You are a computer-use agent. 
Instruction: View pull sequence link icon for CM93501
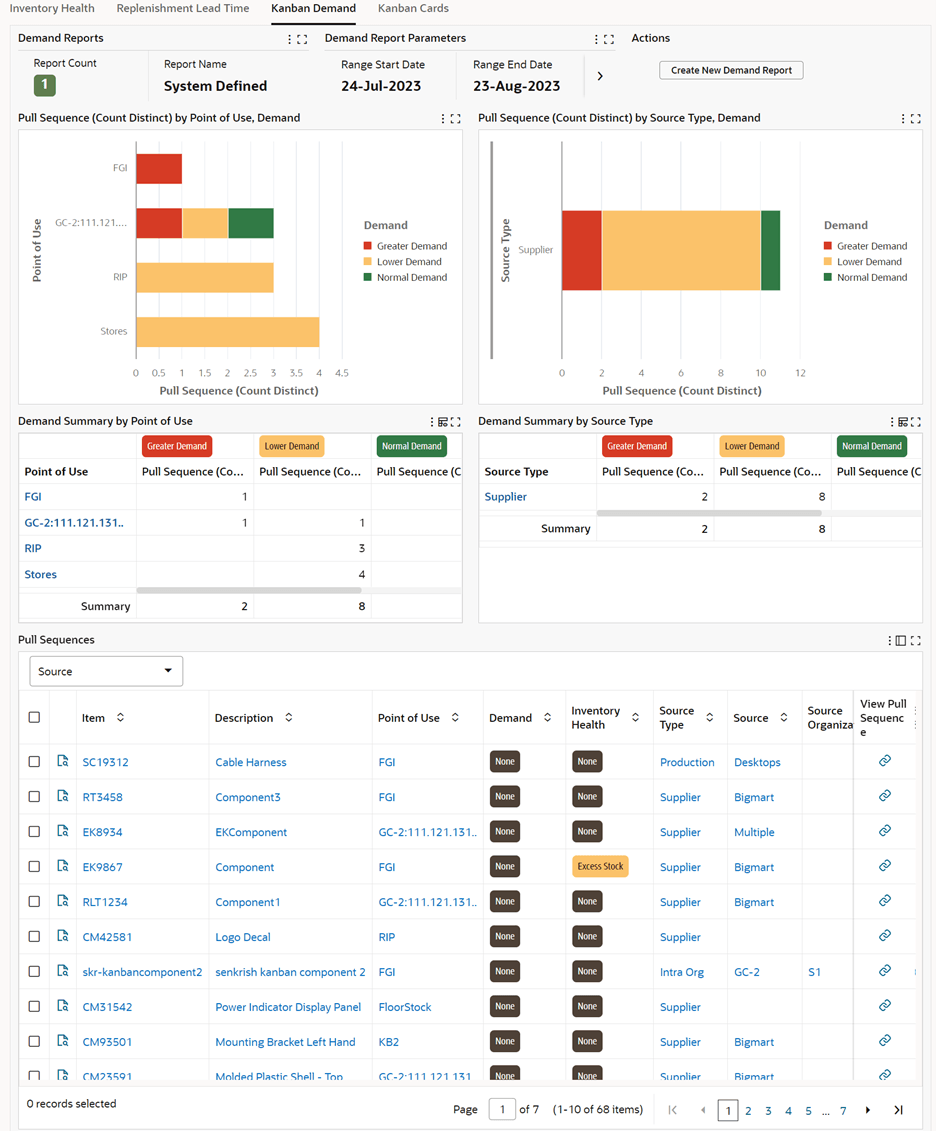click(x=885, y=1041)
